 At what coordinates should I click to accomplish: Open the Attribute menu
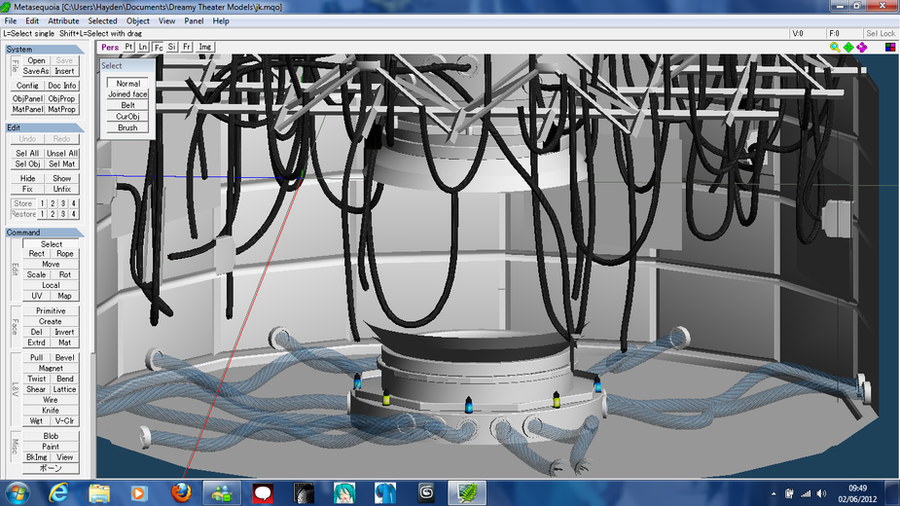point(64,21)
